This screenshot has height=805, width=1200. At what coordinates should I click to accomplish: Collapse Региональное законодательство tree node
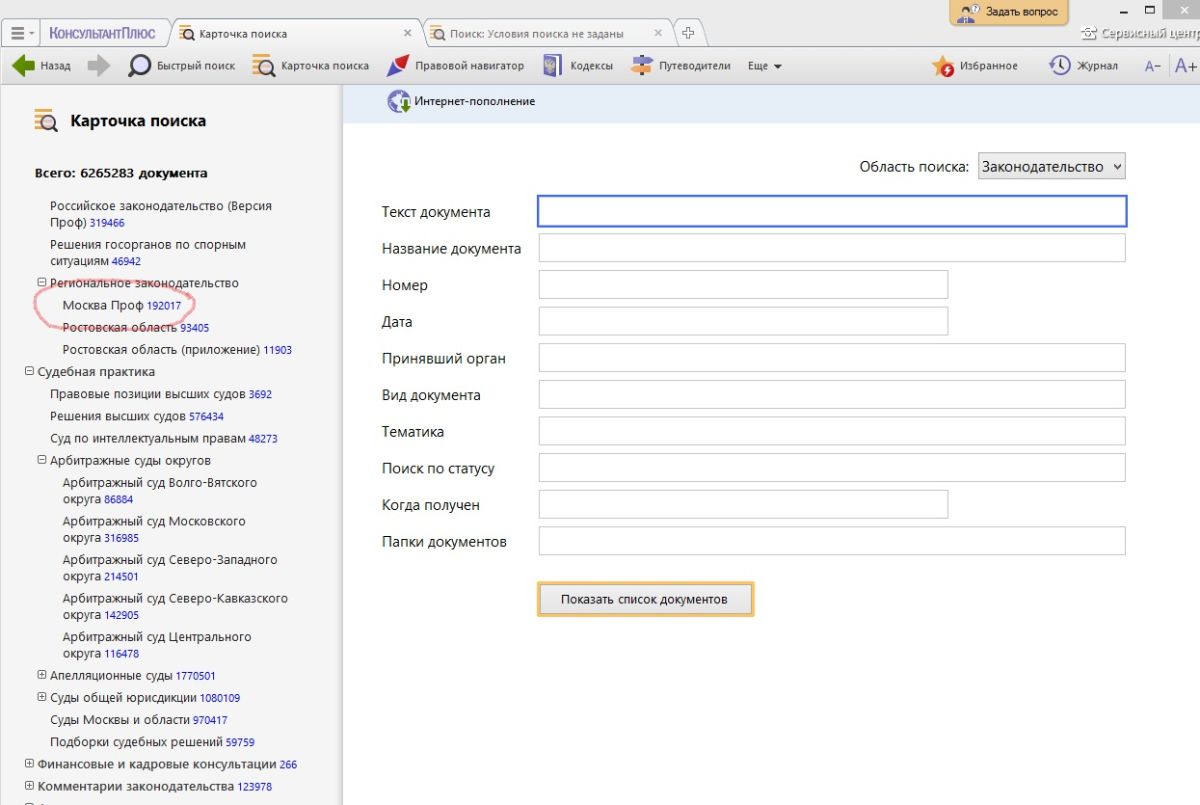pos(42,283)
